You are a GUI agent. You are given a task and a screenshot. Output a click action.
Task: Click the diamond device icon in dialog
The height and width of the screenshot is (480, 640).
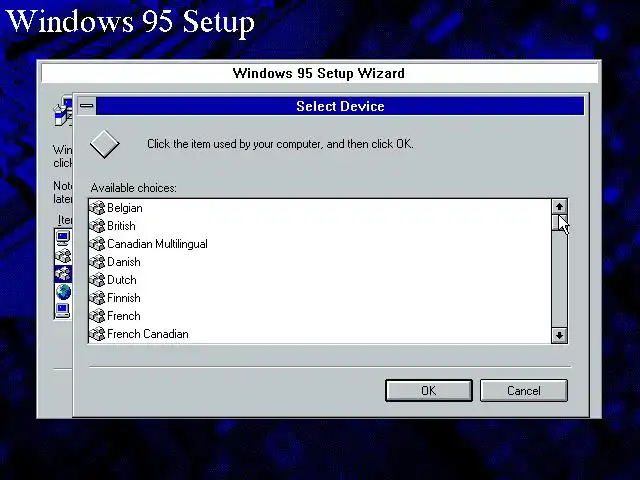click(104, 144)
